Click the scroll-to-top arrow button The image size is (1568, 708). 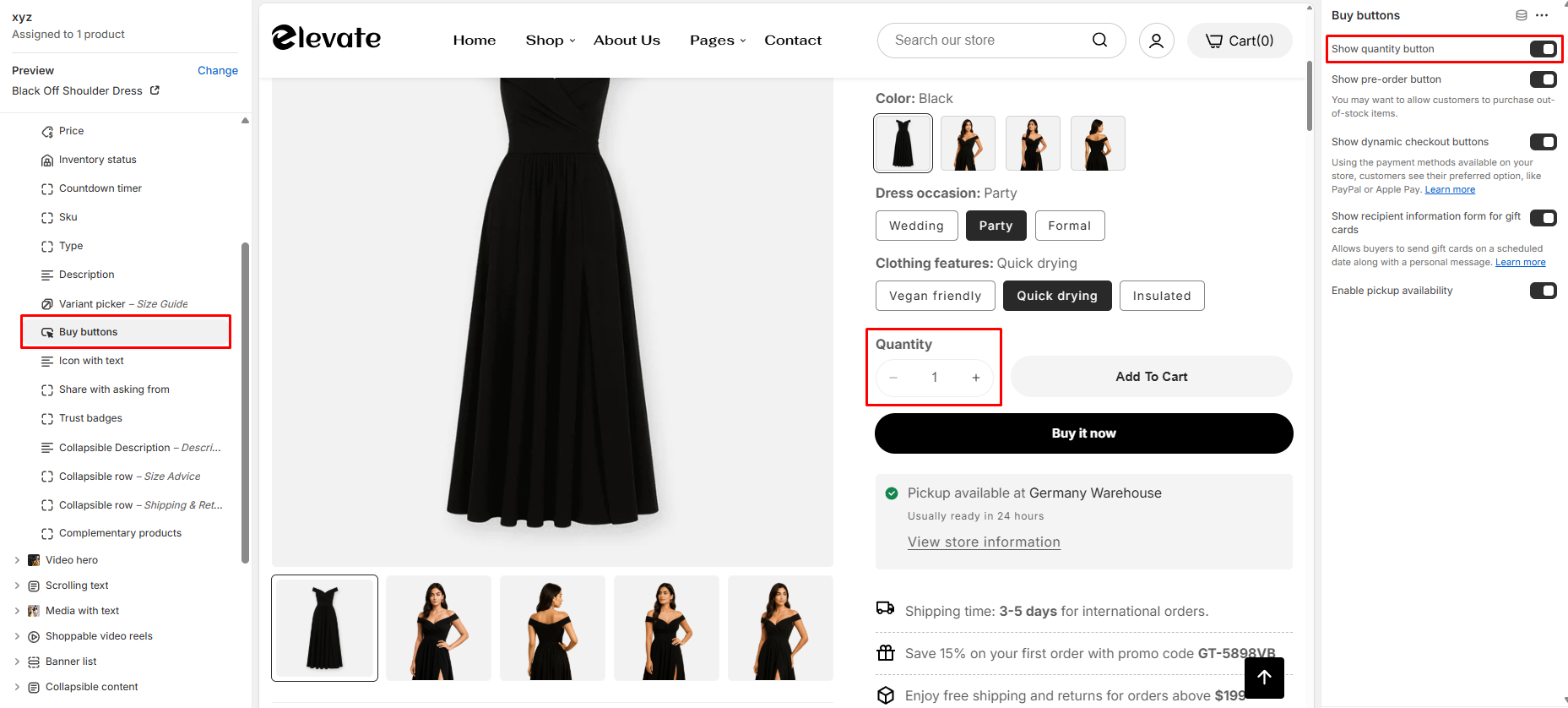pos(1264,678)
